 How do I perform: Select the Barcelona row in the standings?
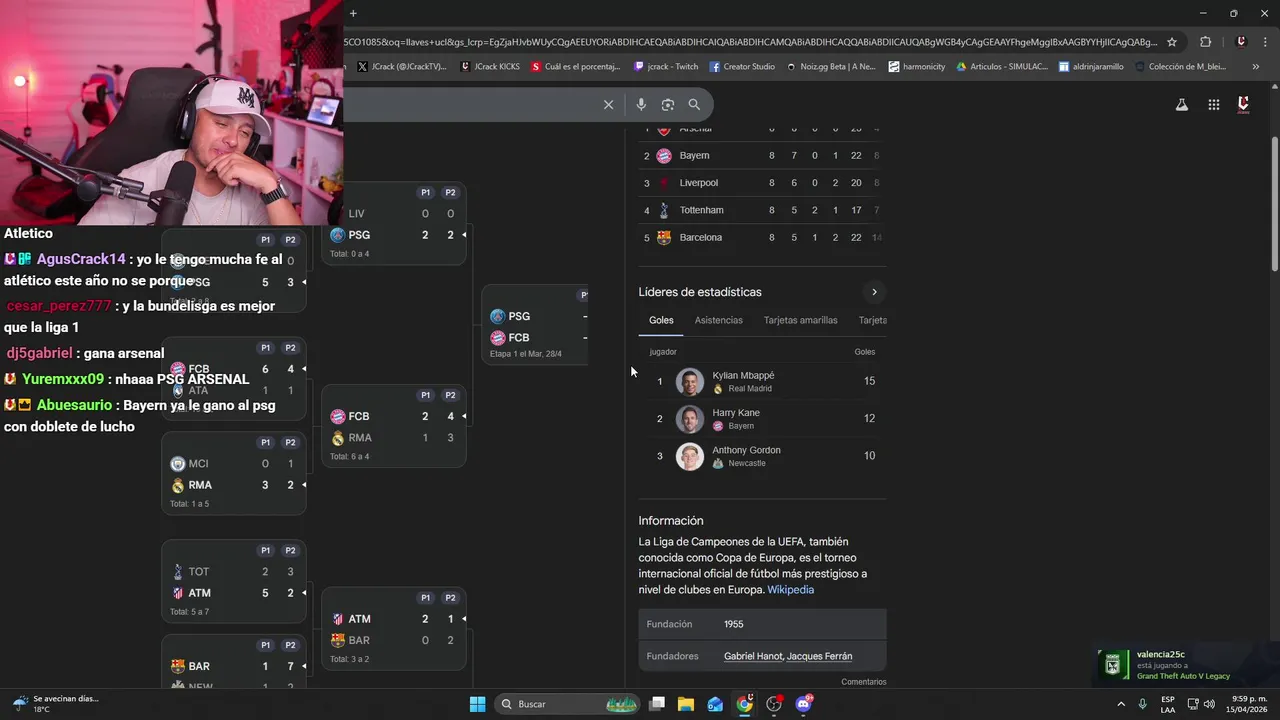(x=762, y=237)
